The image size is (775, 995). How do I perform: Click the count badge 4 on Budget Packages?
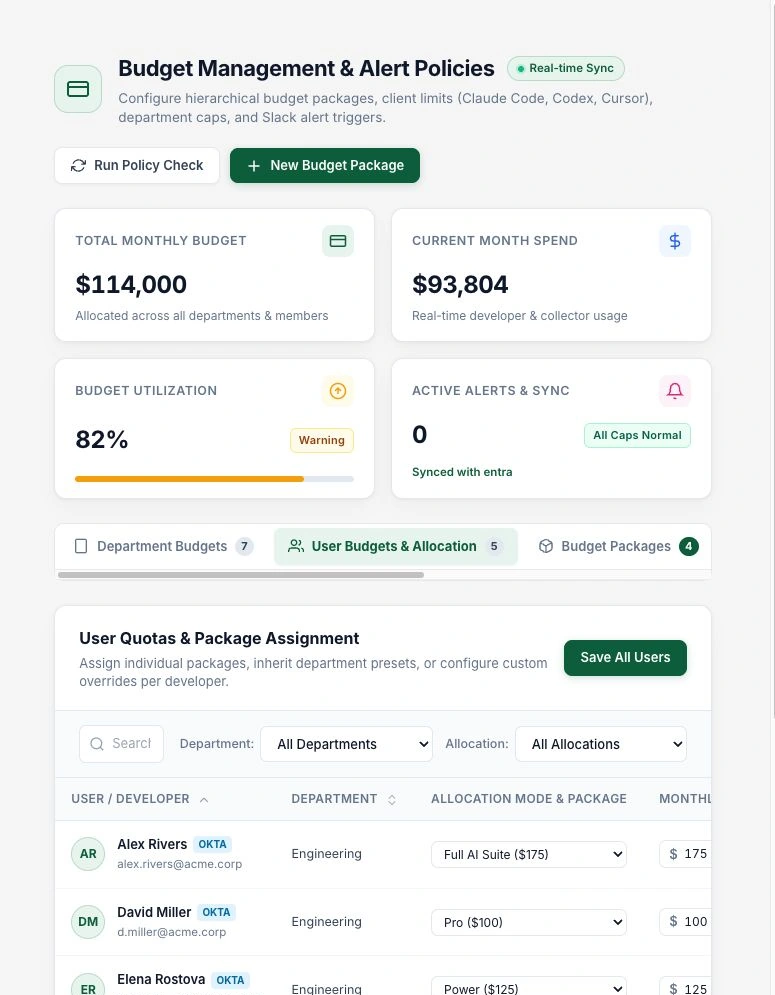pos(689,546)
